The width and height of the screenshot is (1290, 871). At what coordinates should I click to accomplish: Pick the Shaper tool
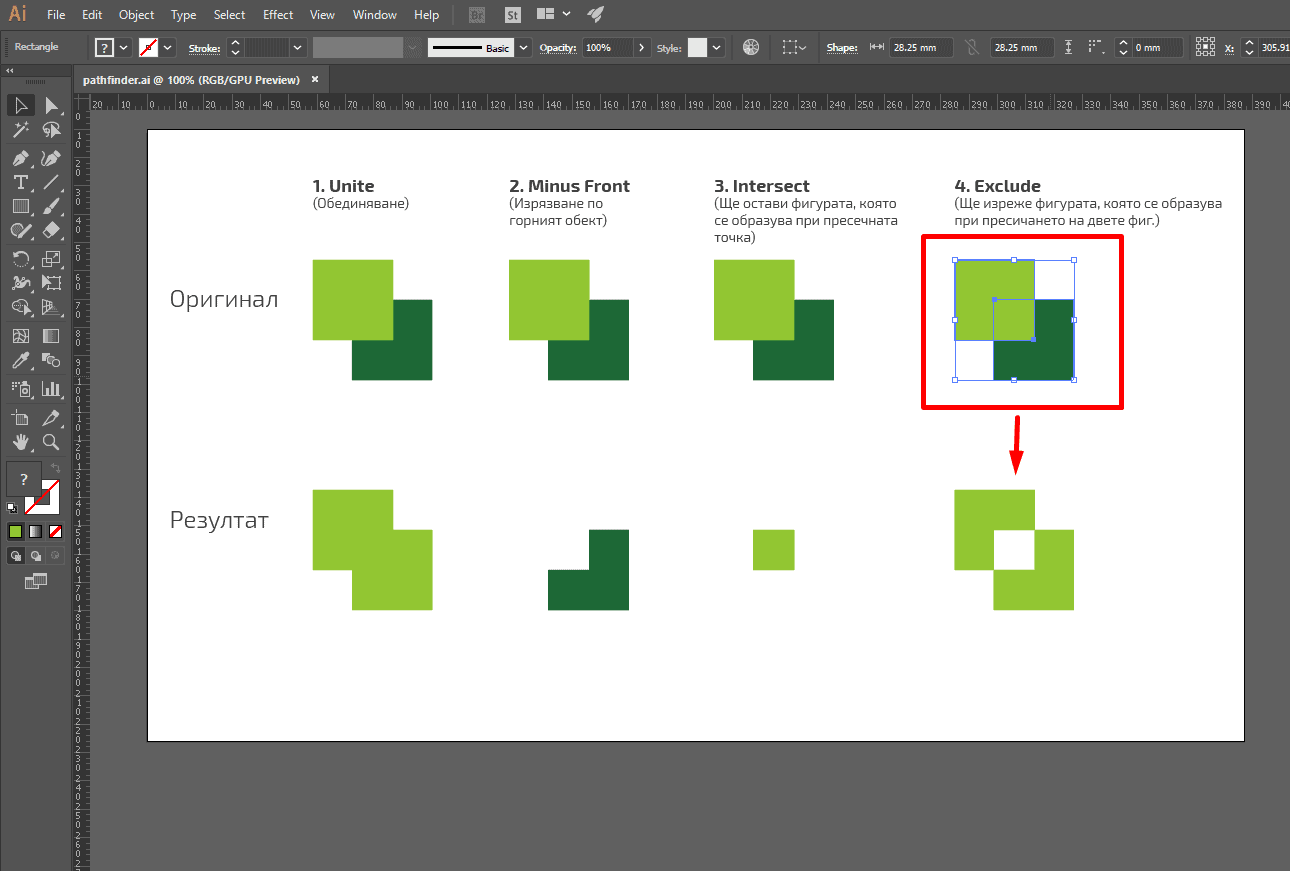pyautogui.click(x=20, y=230)
